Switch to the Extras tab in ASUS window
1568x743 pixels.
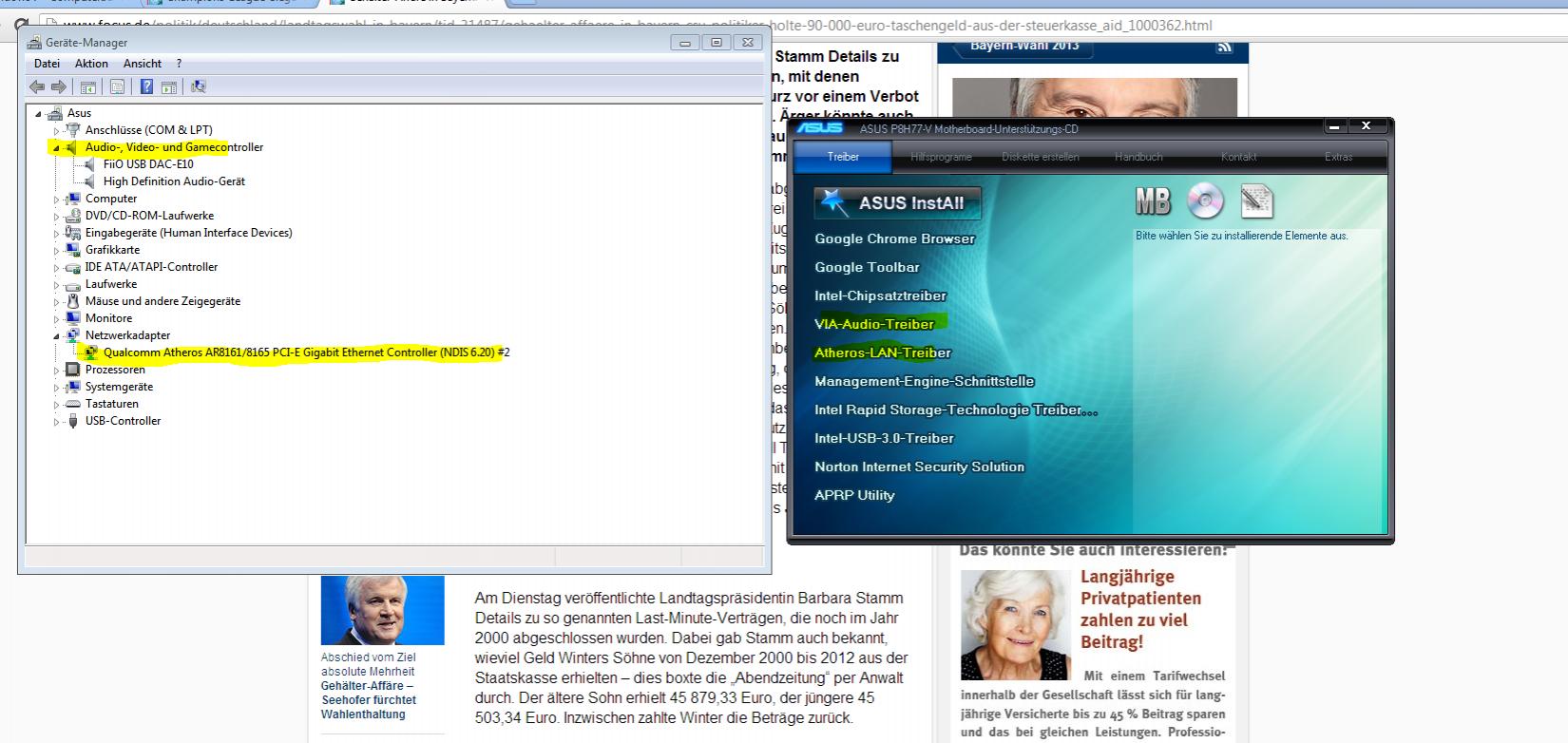[1338, 157]
